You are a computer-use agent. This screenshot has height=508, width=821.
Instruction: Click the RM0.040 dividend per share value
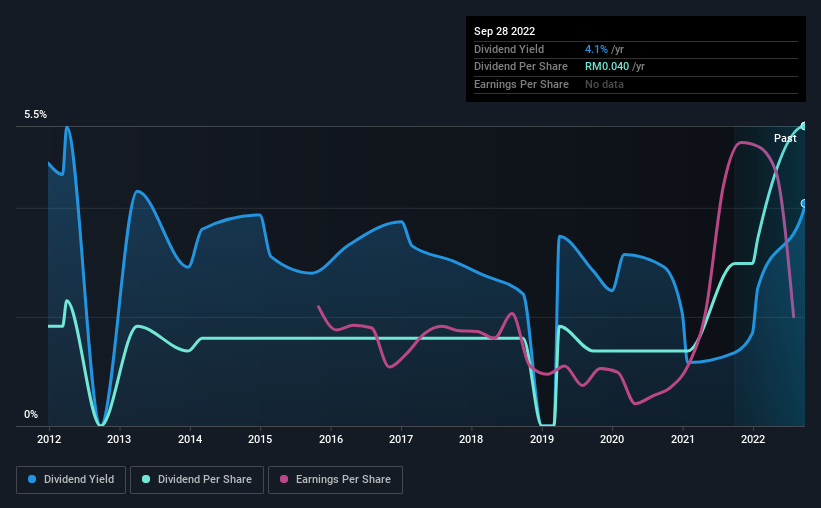[x=607, y=67]
